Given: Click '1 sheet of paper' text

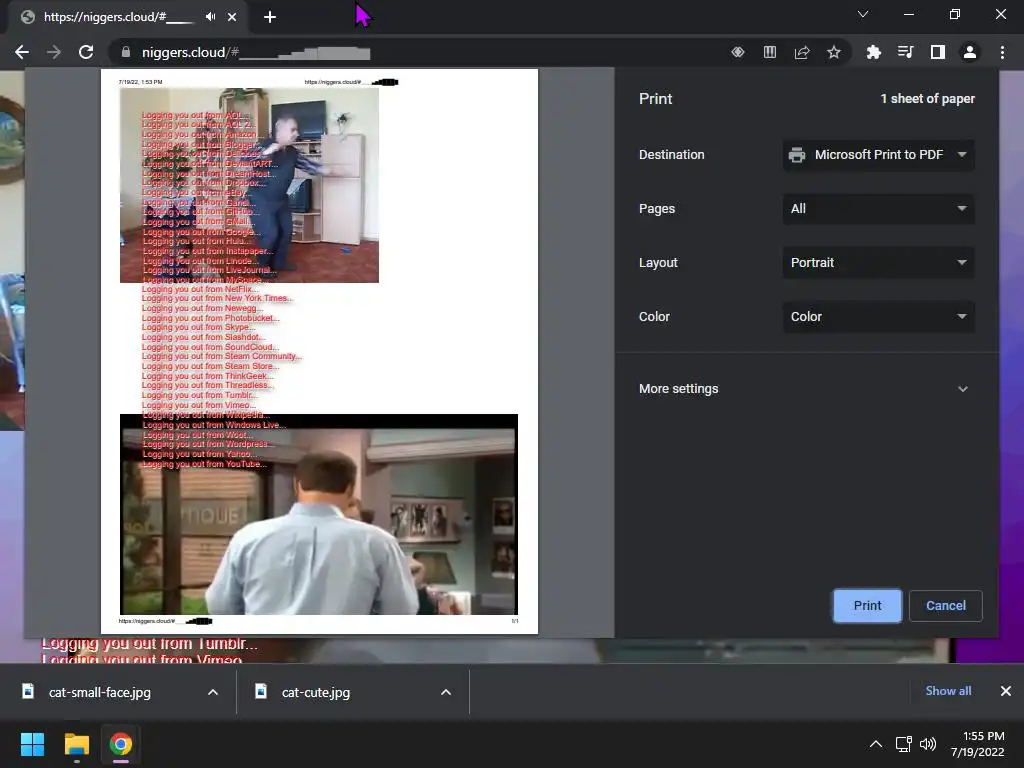Looking at the screenshot, I should [x=927, y=99].
